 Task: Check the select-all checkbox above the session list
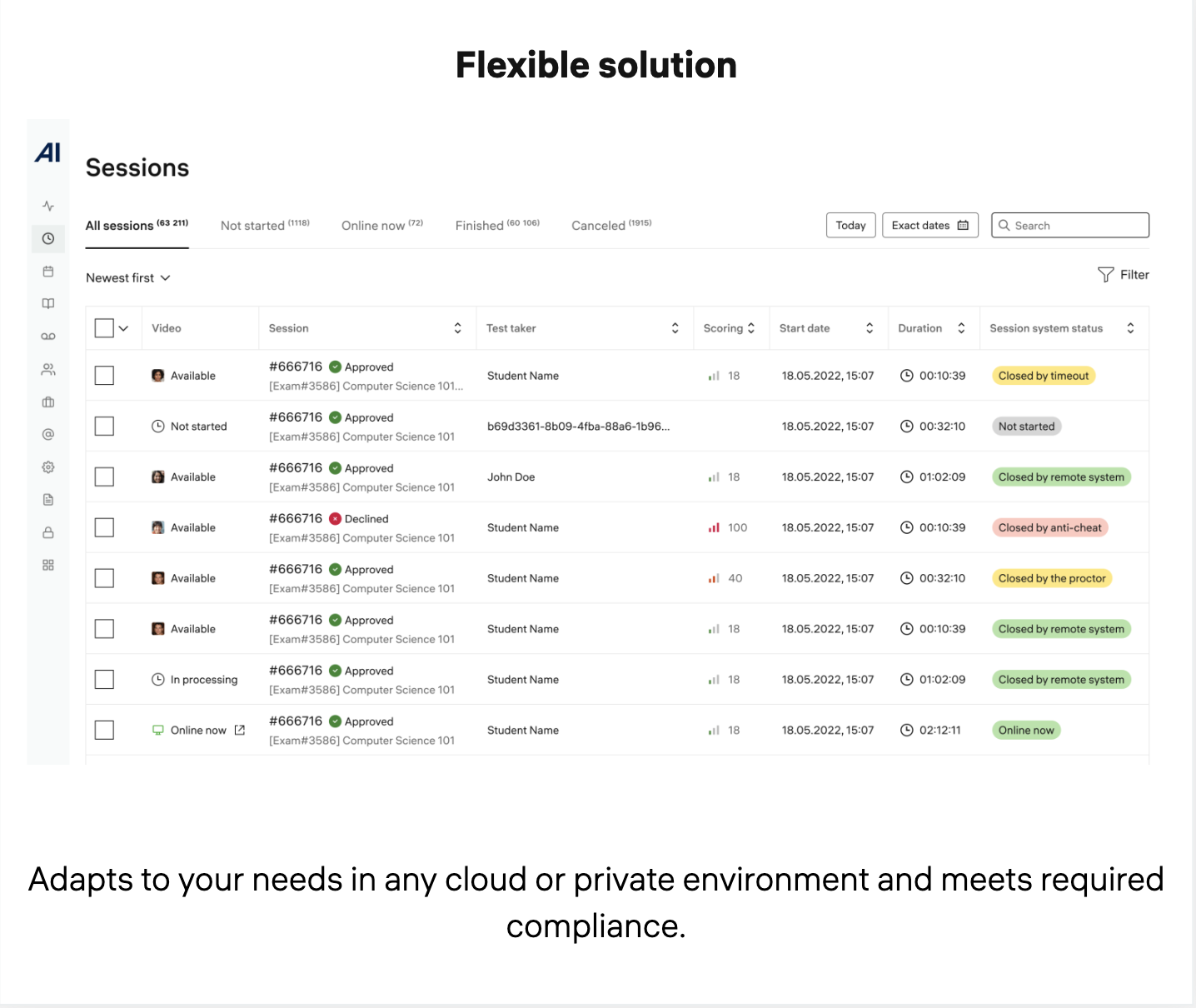pyautogui.click(x=104, y=327)
